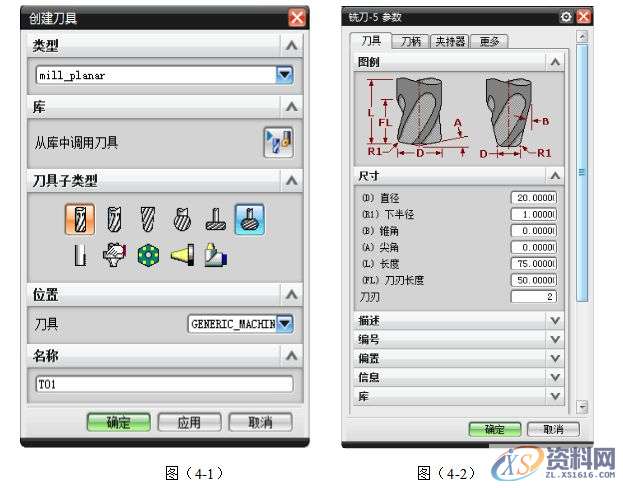Click the (FL) 刀刃长度 value field
Viewport: 623px width, 488px height.
(x=534, y=280)
